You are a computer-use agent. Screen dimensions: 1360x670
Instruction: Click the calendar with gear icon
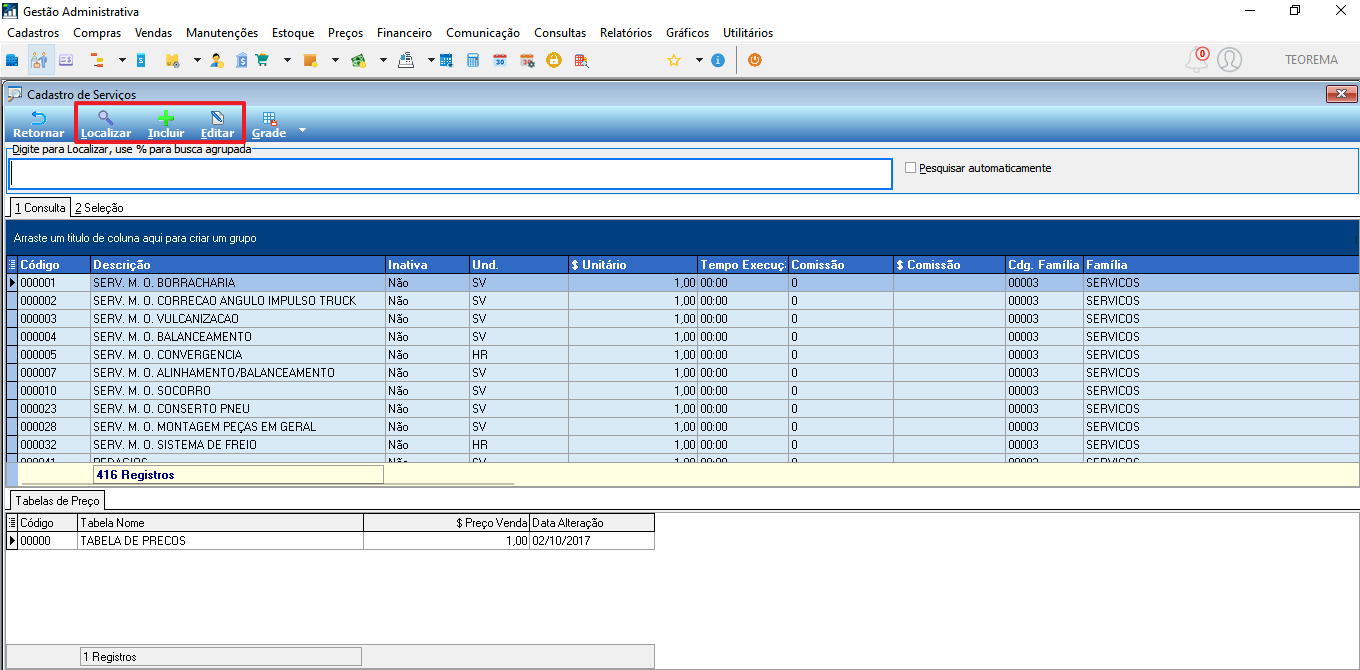(527, 60)
